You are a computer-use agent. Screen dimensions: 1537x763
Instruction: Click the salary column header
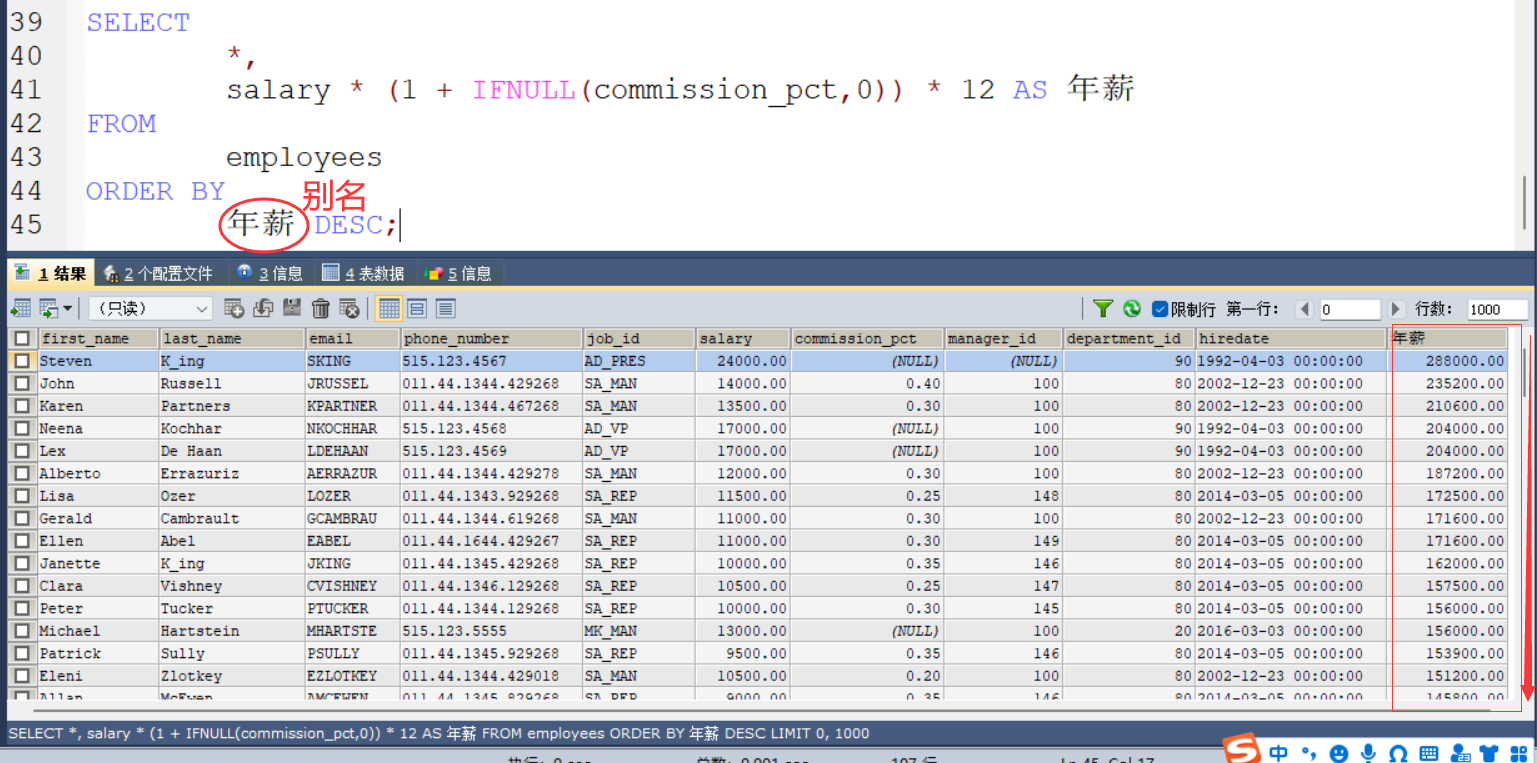click(x=743, y=338)
